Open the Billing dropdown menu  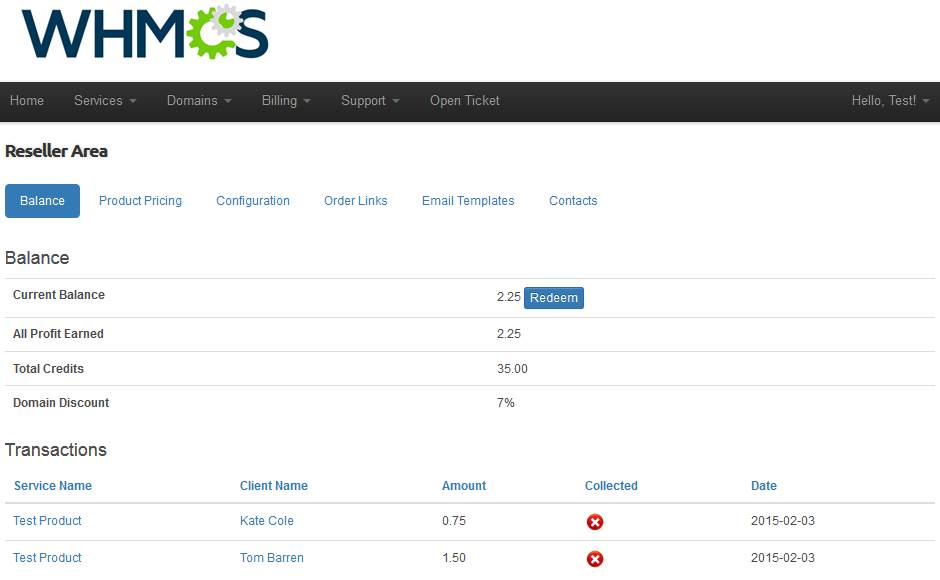pyautogui.click(x=286, y=101)
